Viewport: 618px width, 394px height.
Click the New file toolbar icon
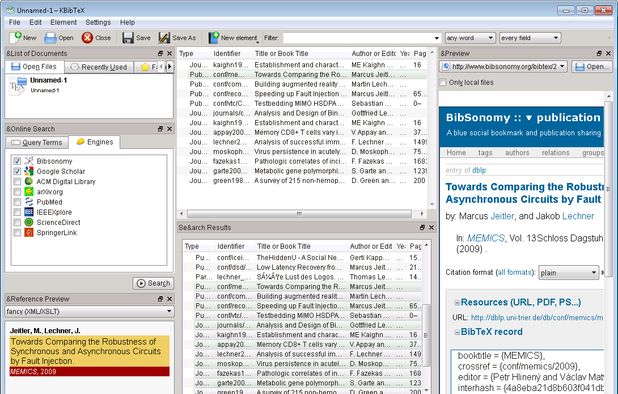[x=17, y=37]
